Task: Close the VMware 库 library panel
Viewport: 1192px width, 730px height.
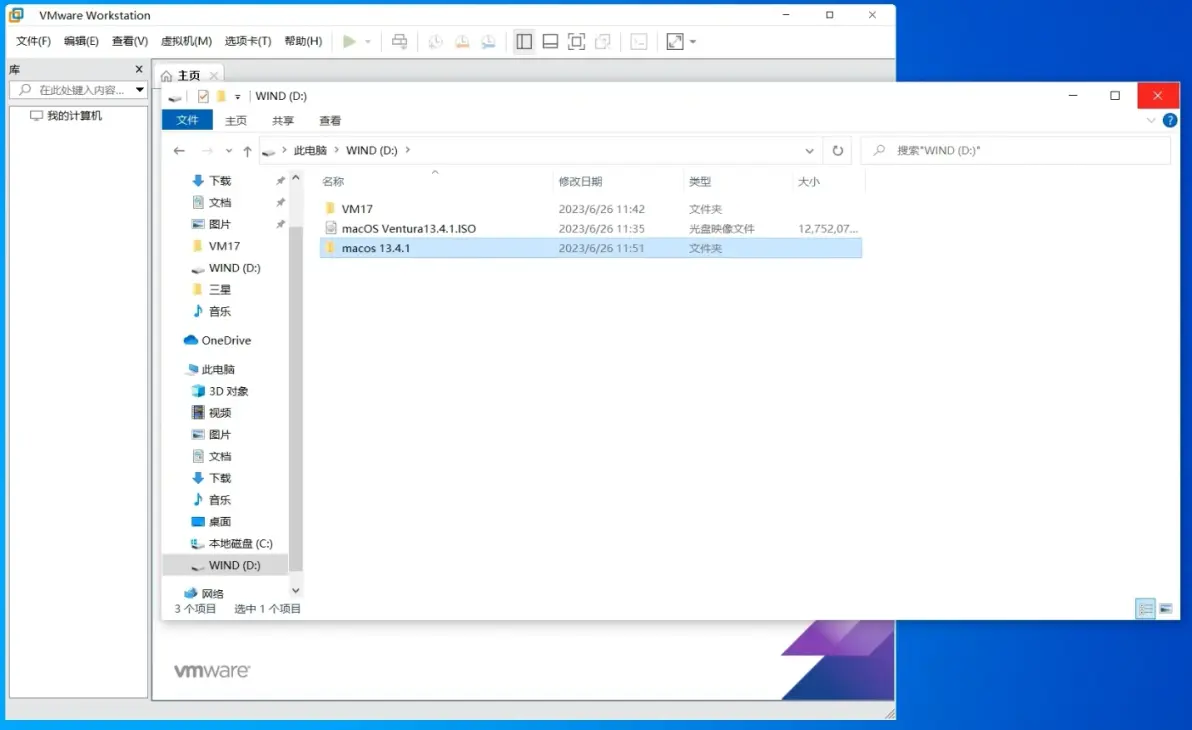Action: pyautogui.click(x=139, y=69)
